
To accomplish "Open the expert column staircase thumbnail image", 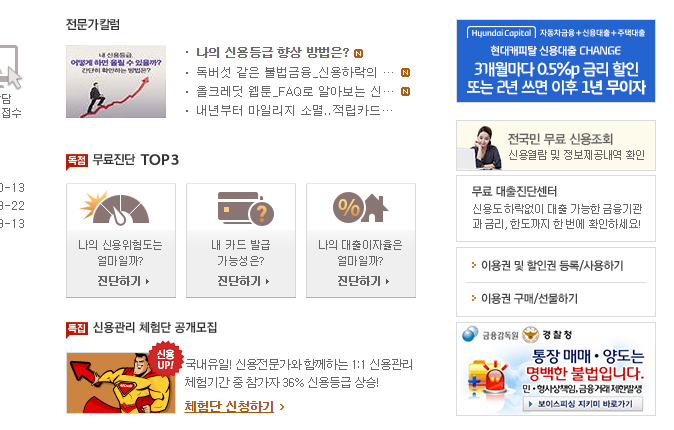I will tap(116, 81).
